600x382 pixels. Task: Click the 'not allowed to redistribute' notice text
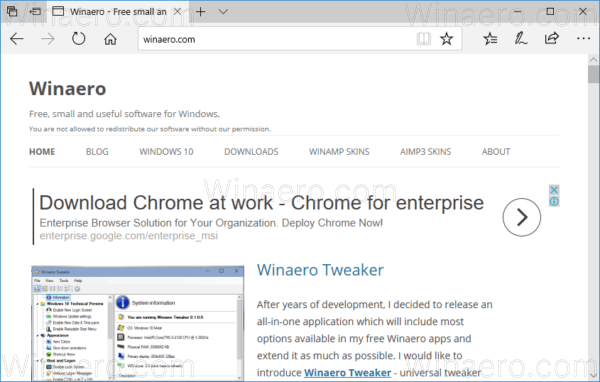click(150, 129)
